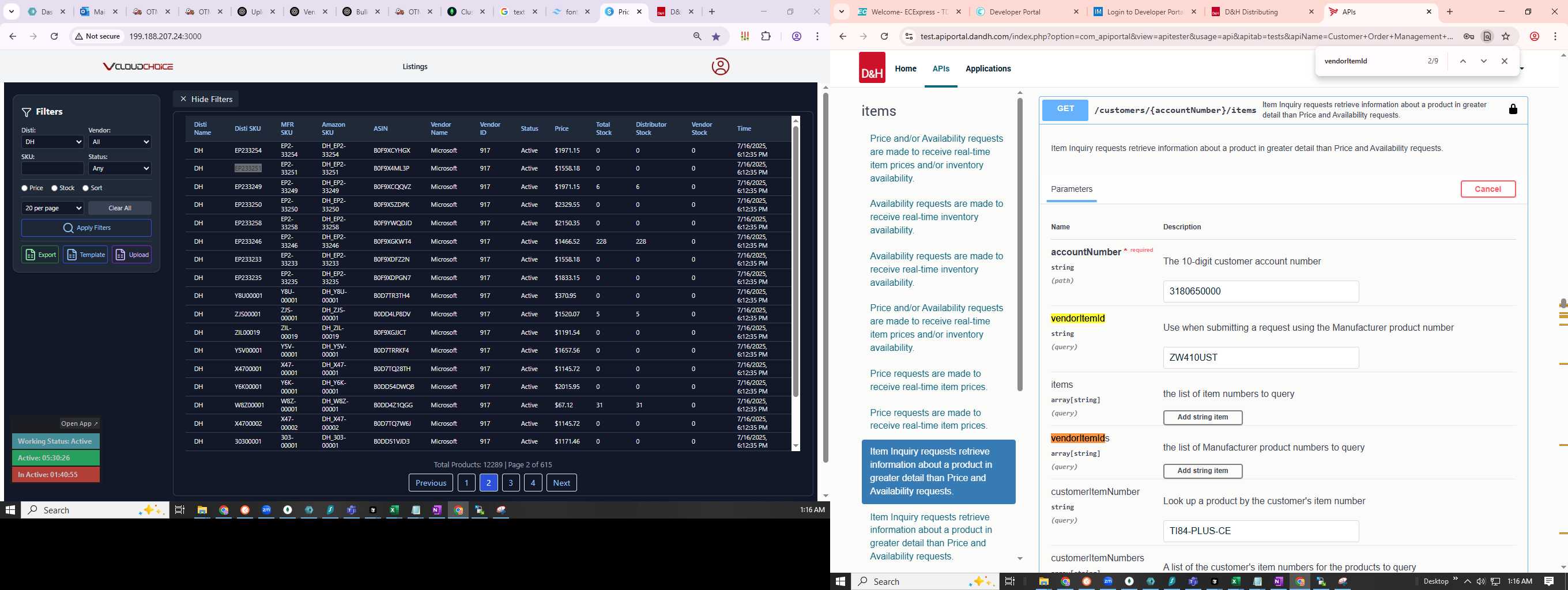
Task: Select the Stock radio button
Action: pos(55,188)
